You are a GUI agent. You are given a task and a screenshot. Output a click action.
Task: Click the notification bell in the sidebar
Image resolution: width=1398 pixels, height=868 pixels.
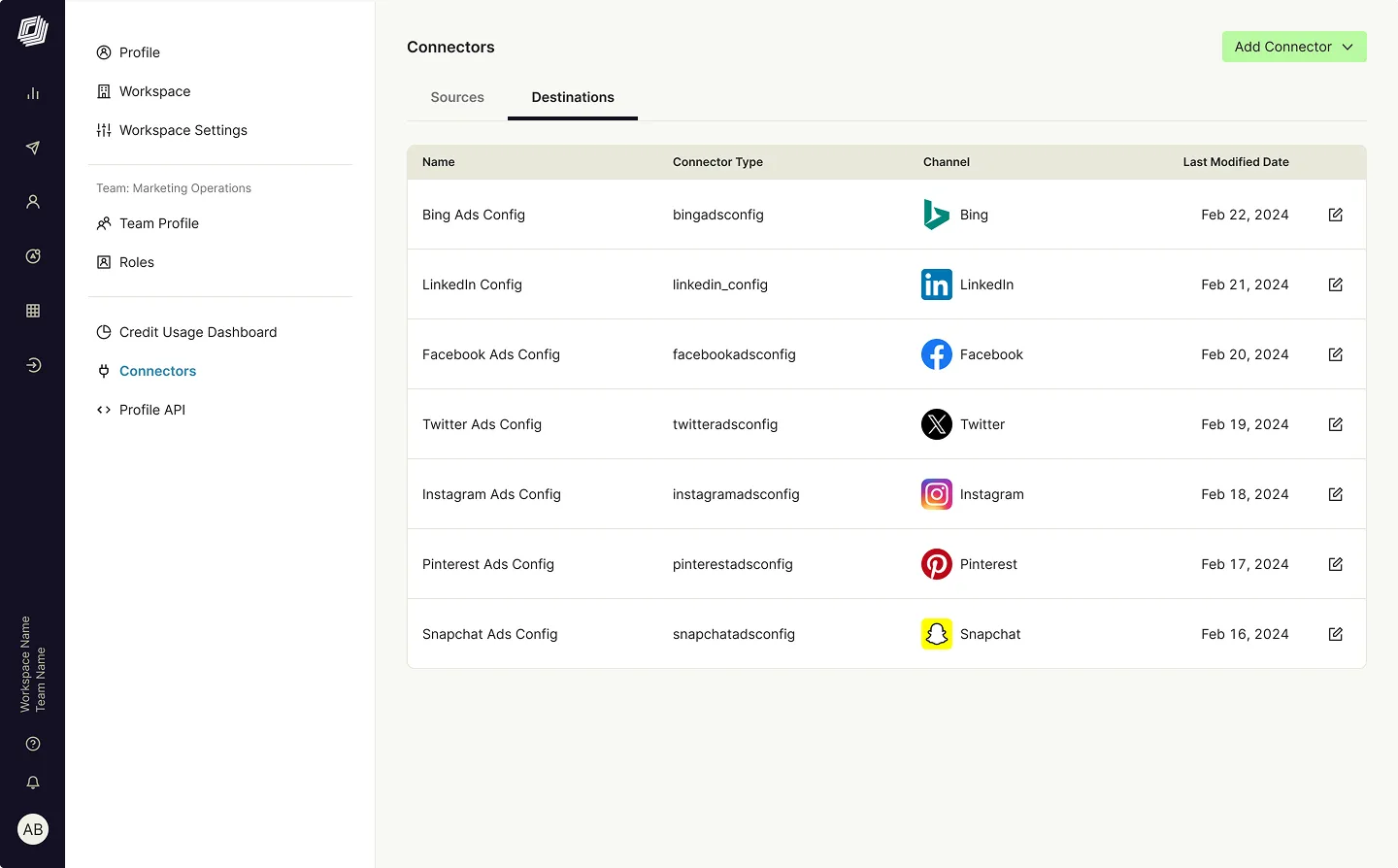(x=33, y=783)
